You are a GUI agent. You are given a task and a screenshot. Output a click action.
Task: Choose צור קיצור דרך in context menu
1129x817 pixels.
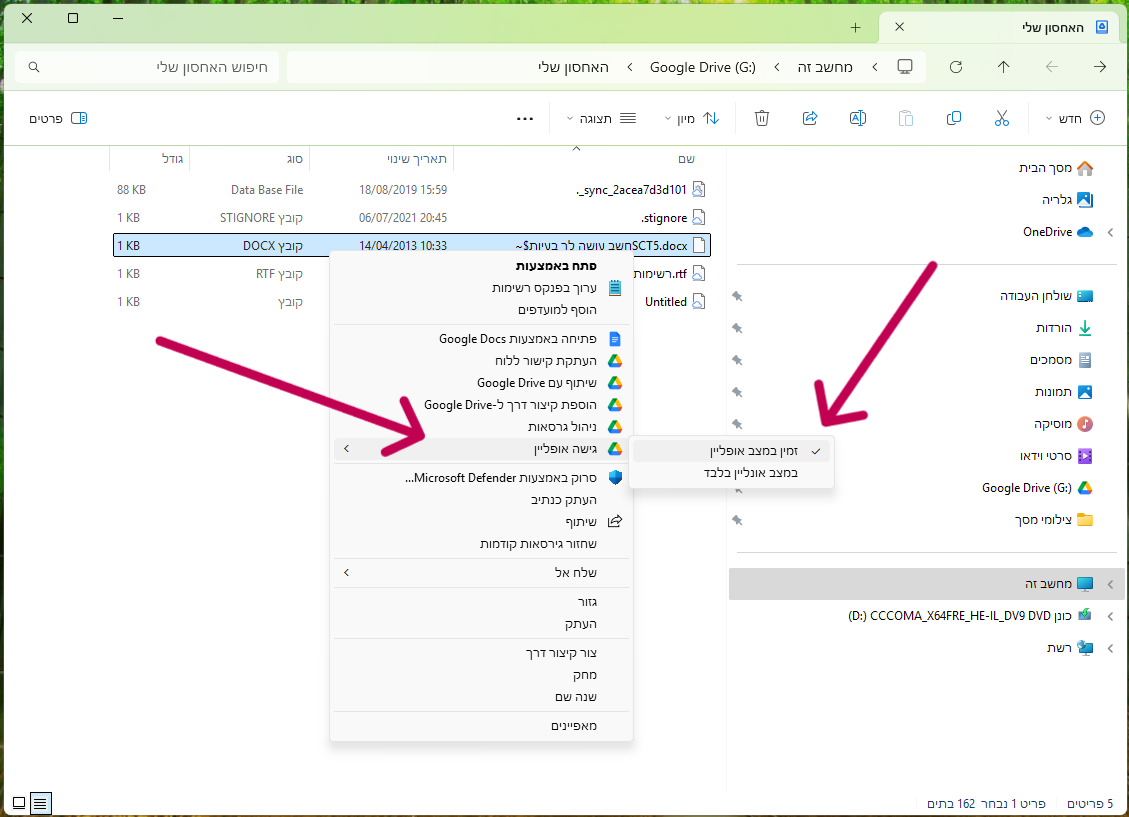point(481,653)
